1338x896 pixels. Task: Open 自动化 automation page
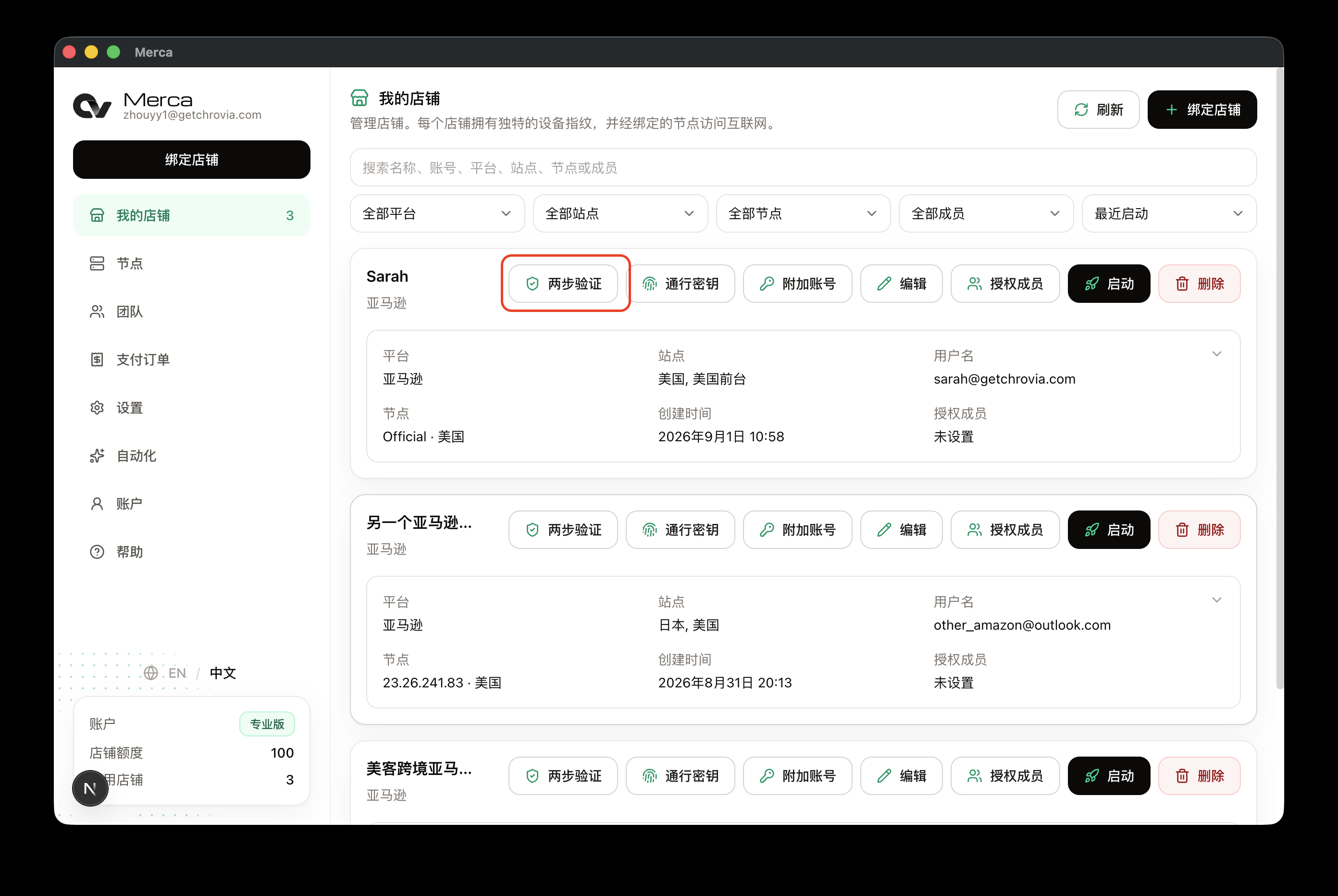[x=191, y=455]
